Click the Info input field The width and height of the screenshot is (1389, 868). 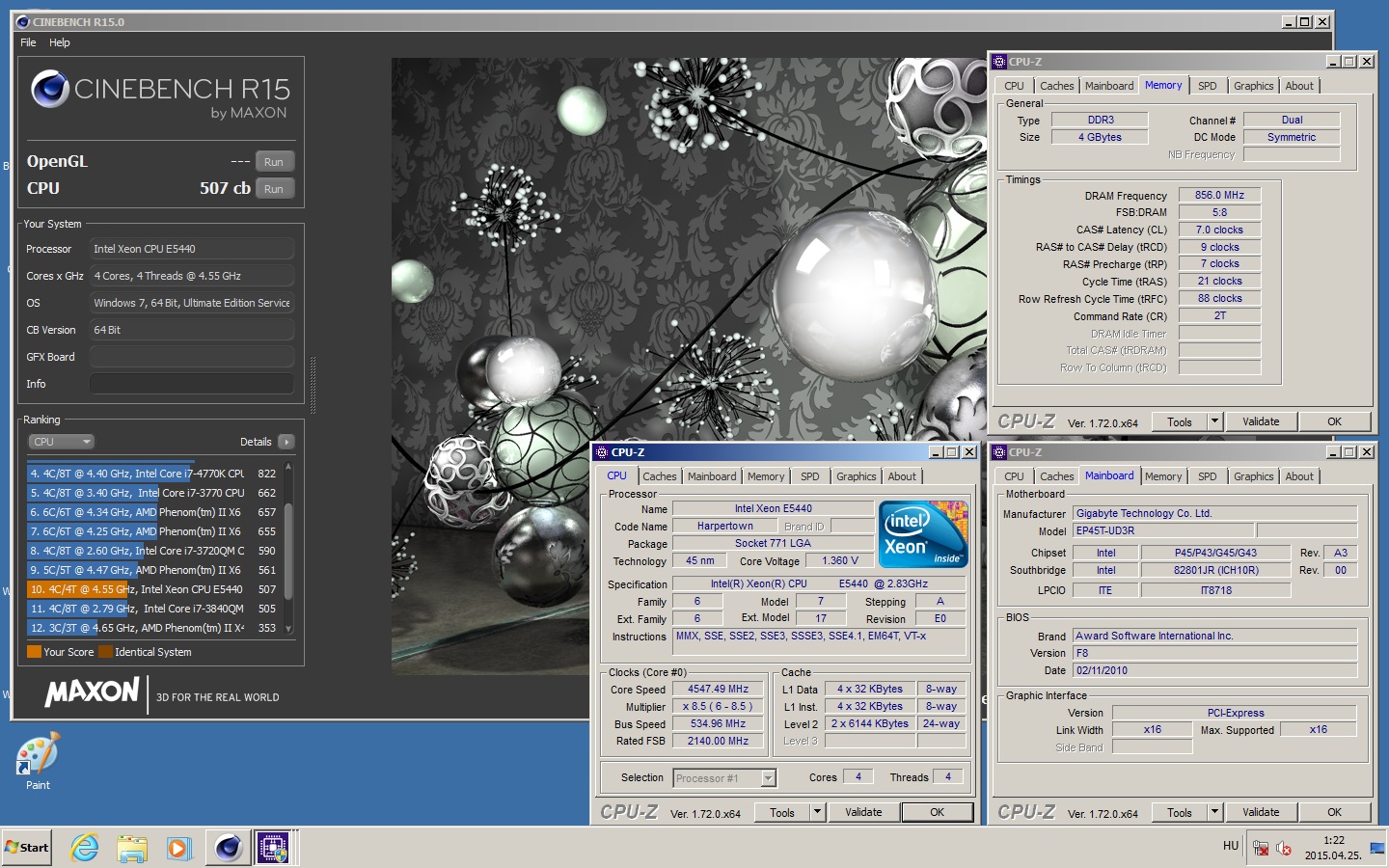[192, 384]
